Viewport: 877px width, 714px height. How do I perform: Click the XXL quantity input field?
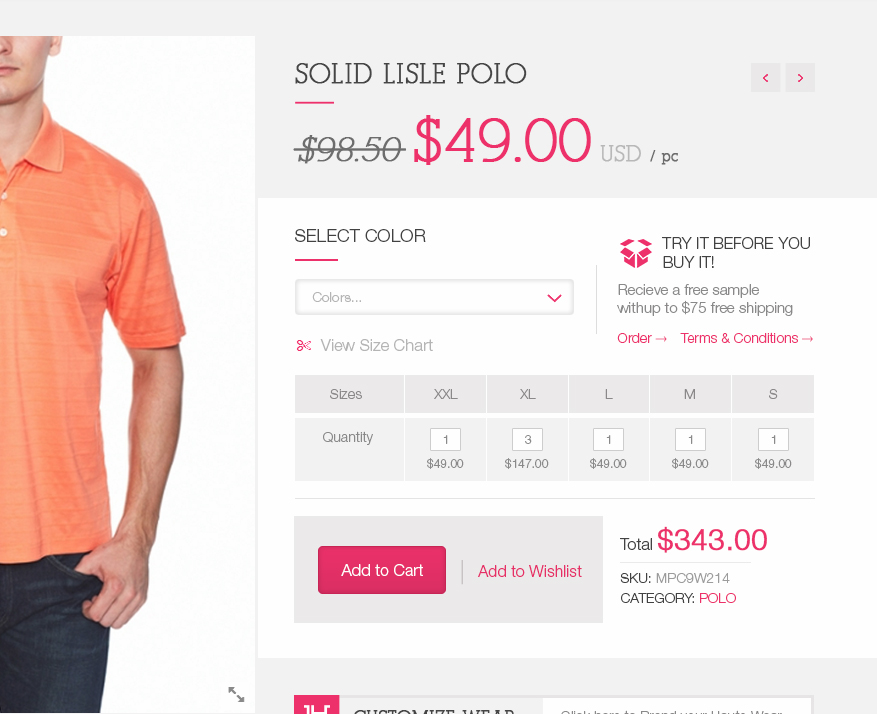click(x=445, y=439)
